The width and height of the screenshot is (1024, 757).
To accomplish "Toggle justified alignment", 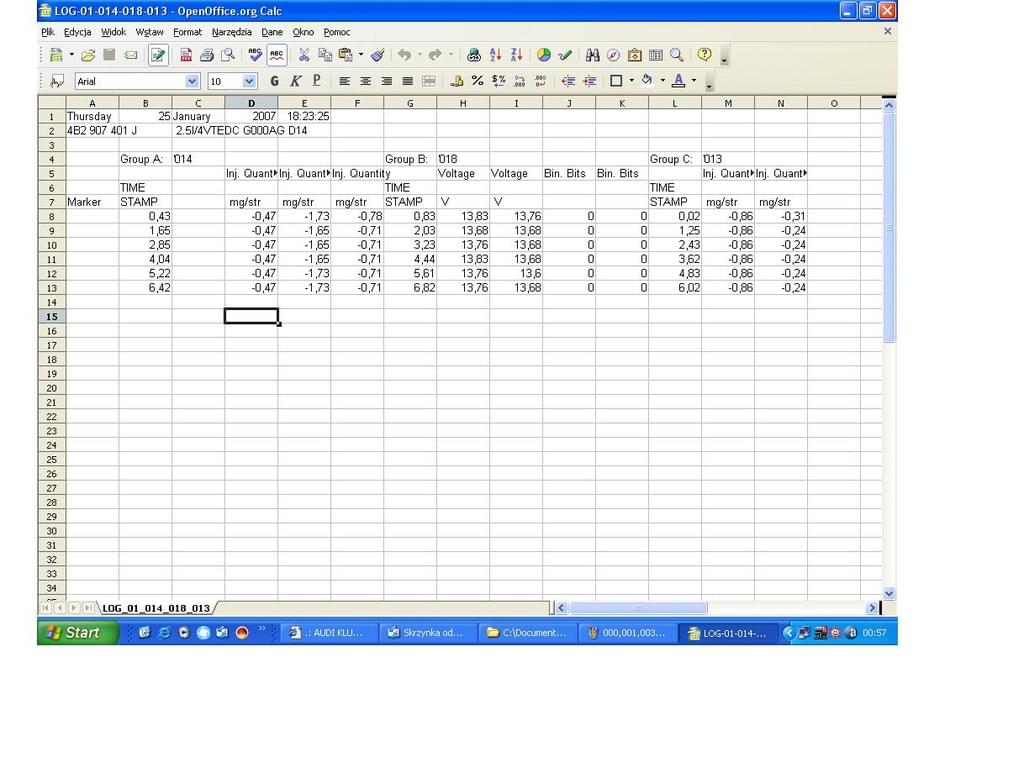I will point(408,81).
